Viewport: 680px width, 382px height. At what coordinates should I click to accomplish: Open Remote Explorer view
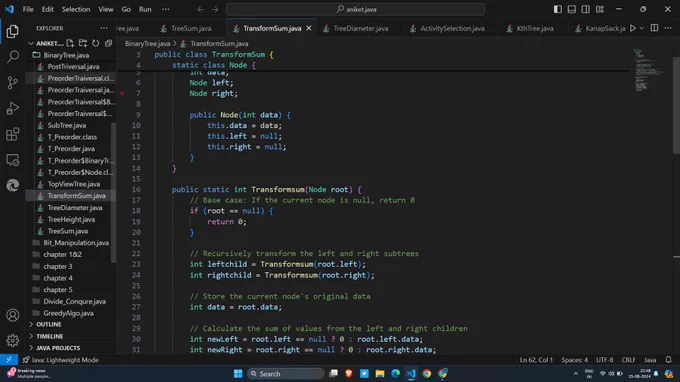(x=13, y=160)
